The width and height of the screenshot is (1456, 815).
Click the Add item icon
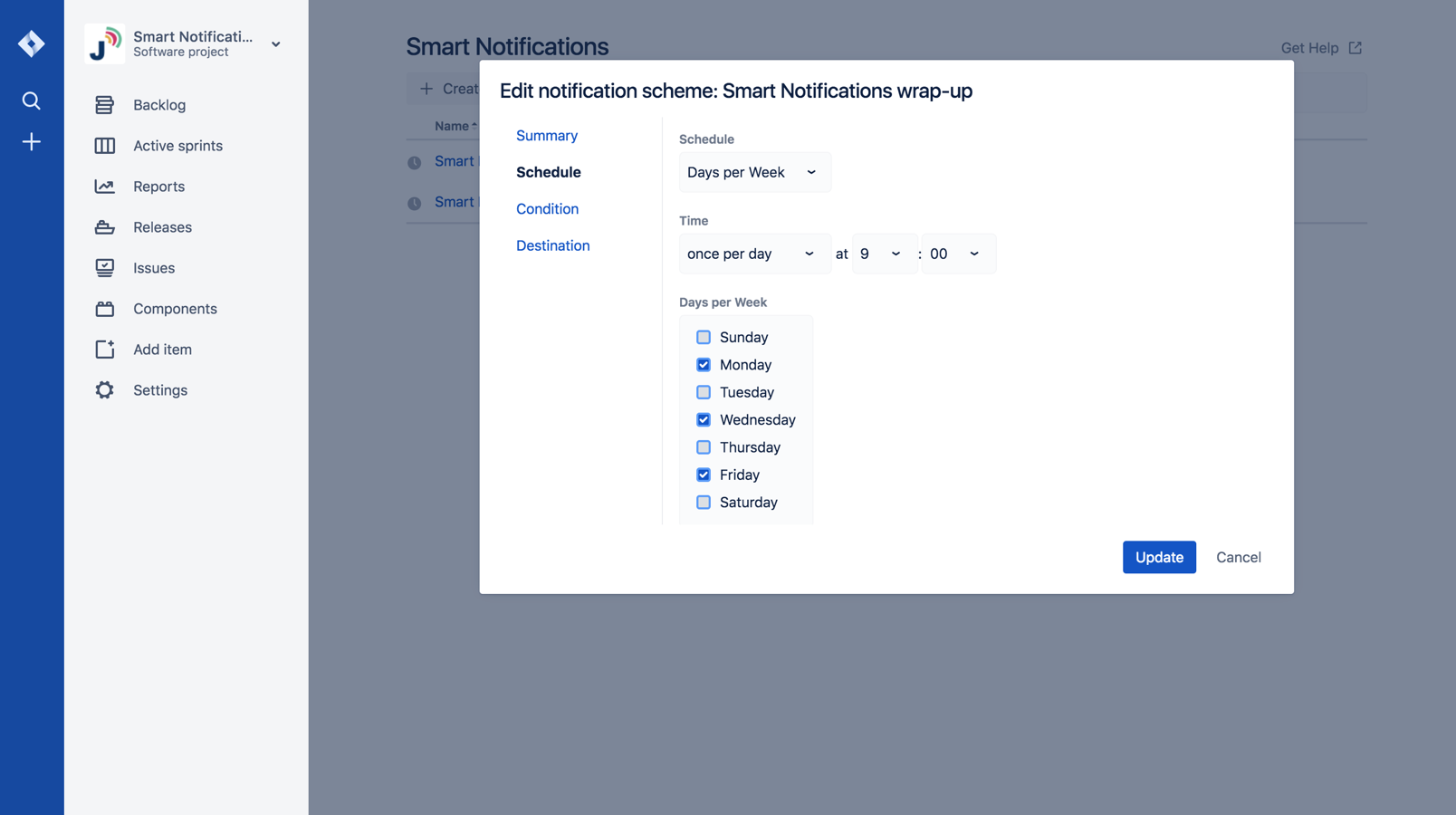pyautogui.click(x=104, y=350)
